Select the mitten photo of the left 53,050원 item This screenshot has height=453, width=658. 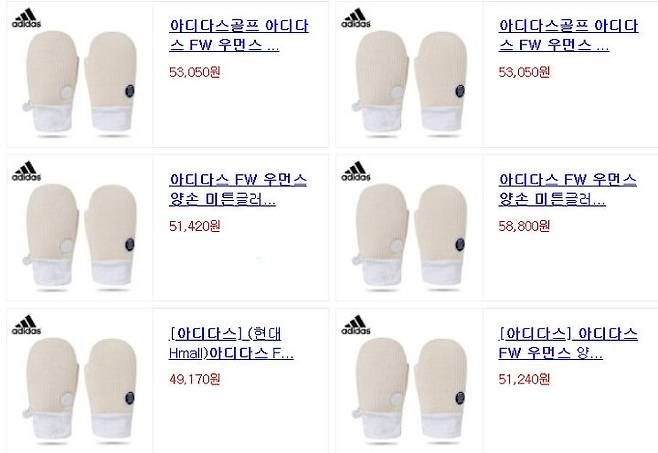(x=80, y=83)
